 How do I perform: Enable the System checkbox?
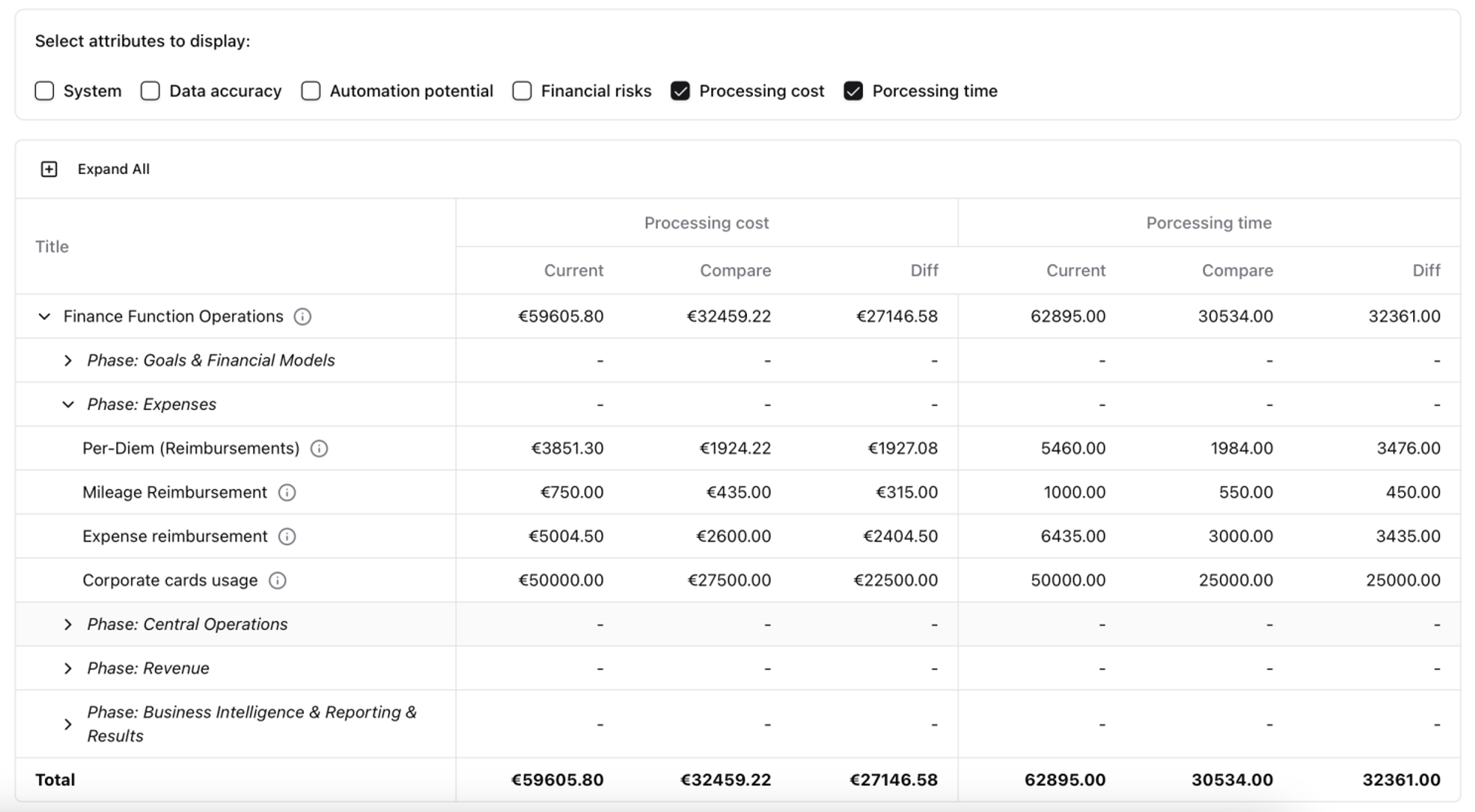(x=44, y=91)
